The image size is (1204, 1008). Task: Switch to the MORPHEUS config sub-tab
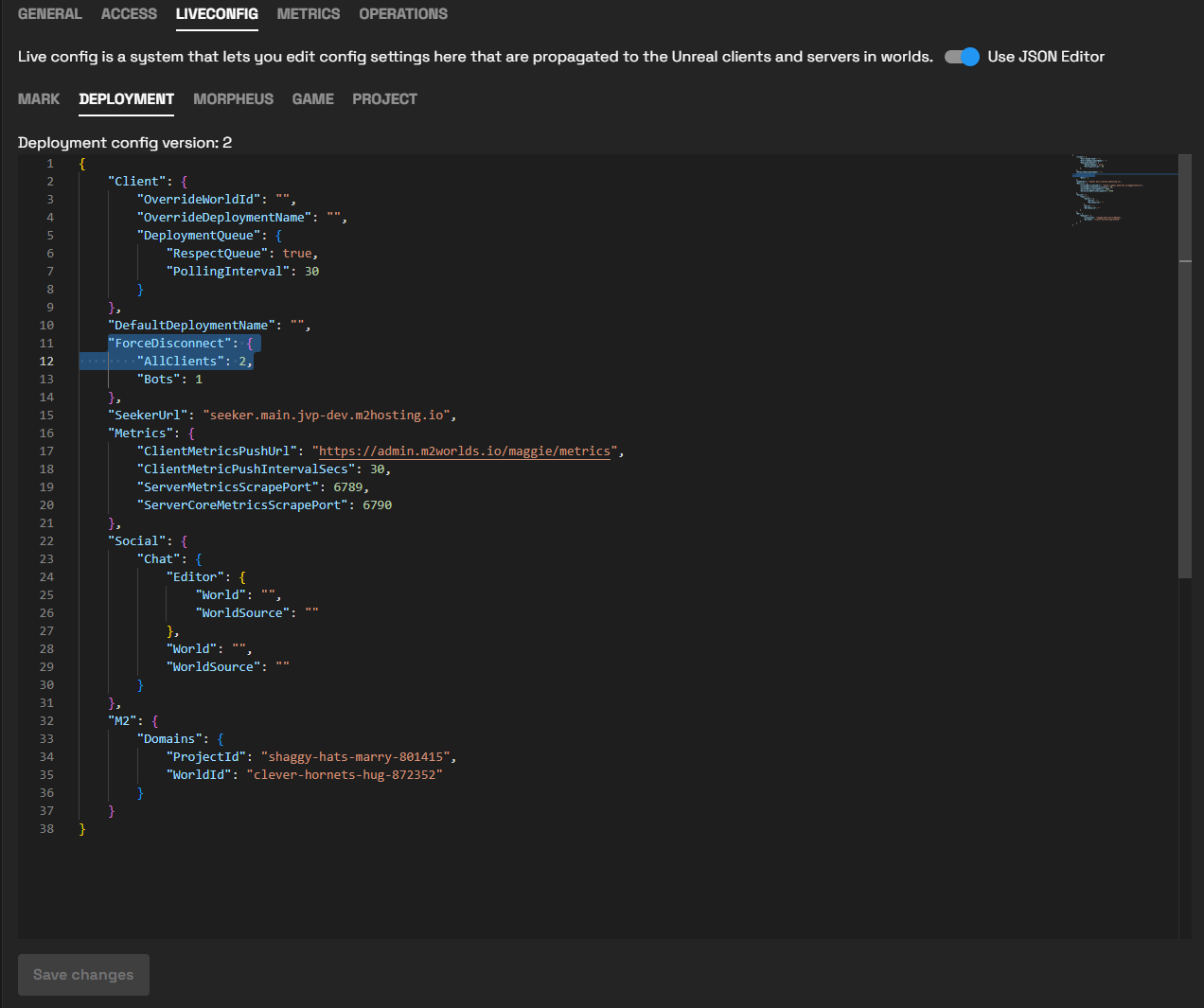[x=233, y=99]
